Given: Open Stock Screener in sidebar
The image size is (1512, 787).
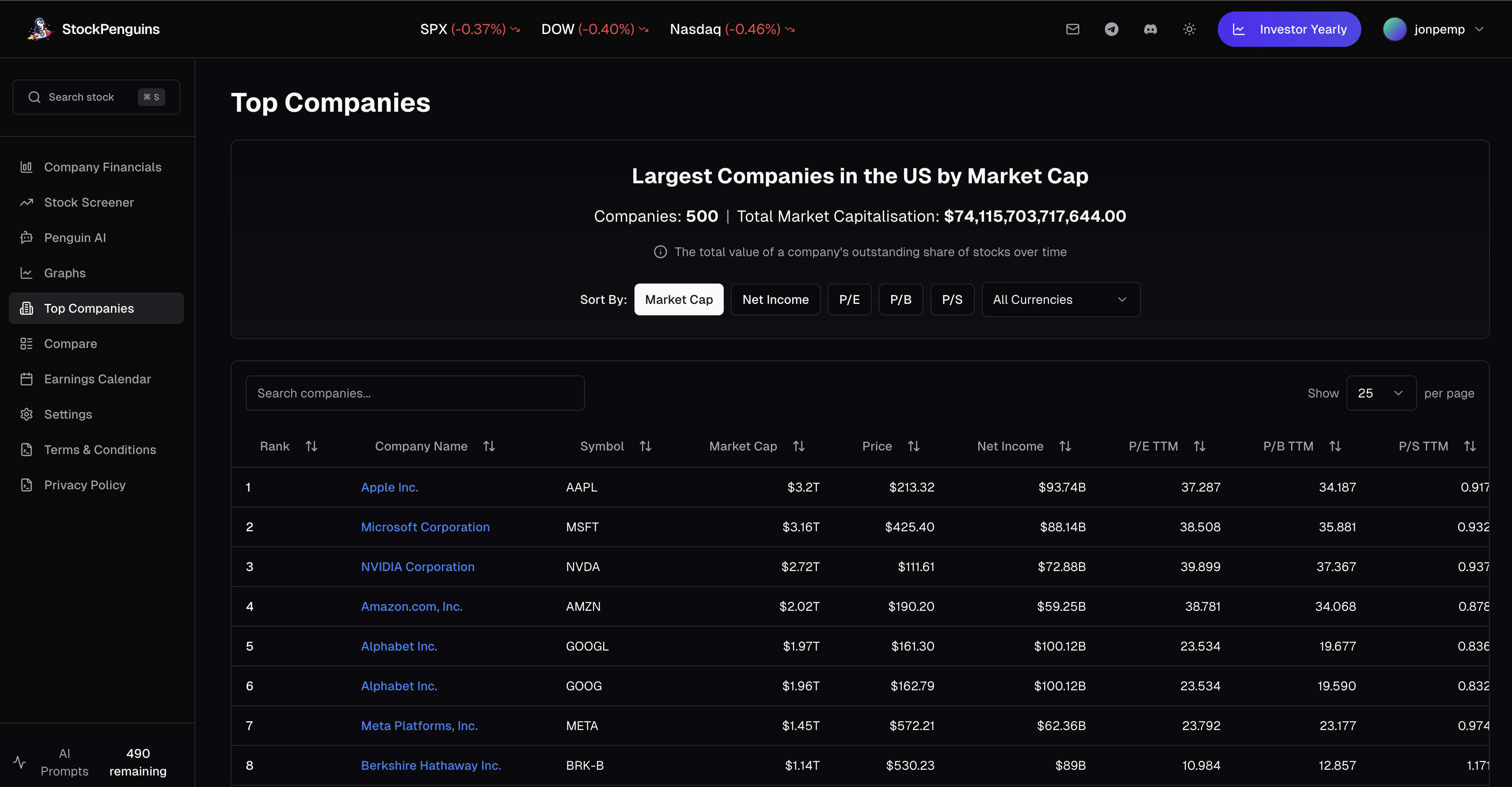Looking at the screenshot, I should [x=89, y=202].
